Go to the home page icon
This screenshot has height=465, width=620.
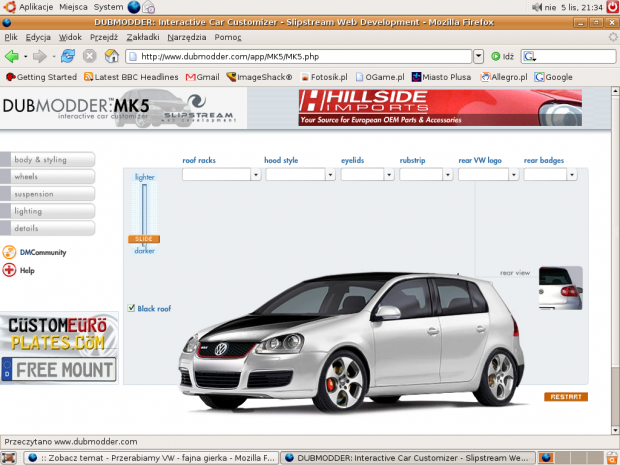112,56
